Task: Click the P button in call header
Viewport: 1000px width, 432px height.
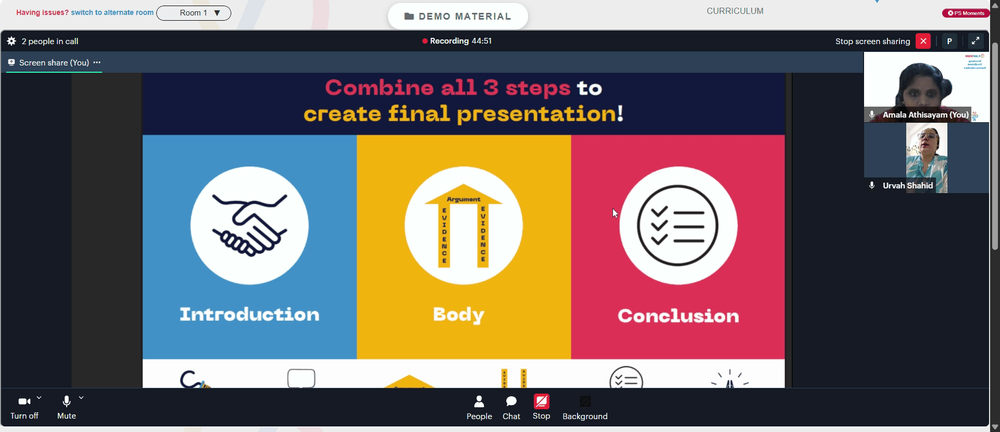Action: coord(949,41)
